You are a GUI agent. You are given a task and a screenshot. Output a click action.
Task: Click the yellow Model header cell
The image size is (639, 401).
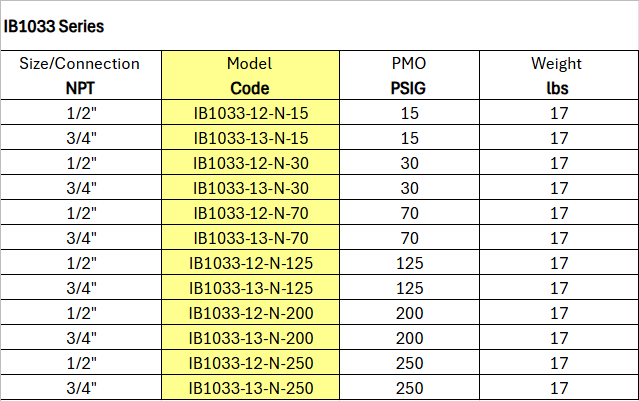250,64
